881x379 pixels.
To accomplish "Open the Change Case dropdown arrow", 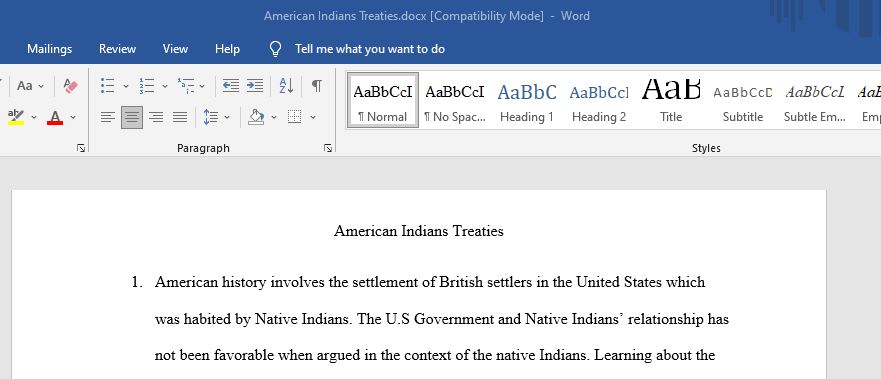I will pyautogui.click(x=41, y=86).
